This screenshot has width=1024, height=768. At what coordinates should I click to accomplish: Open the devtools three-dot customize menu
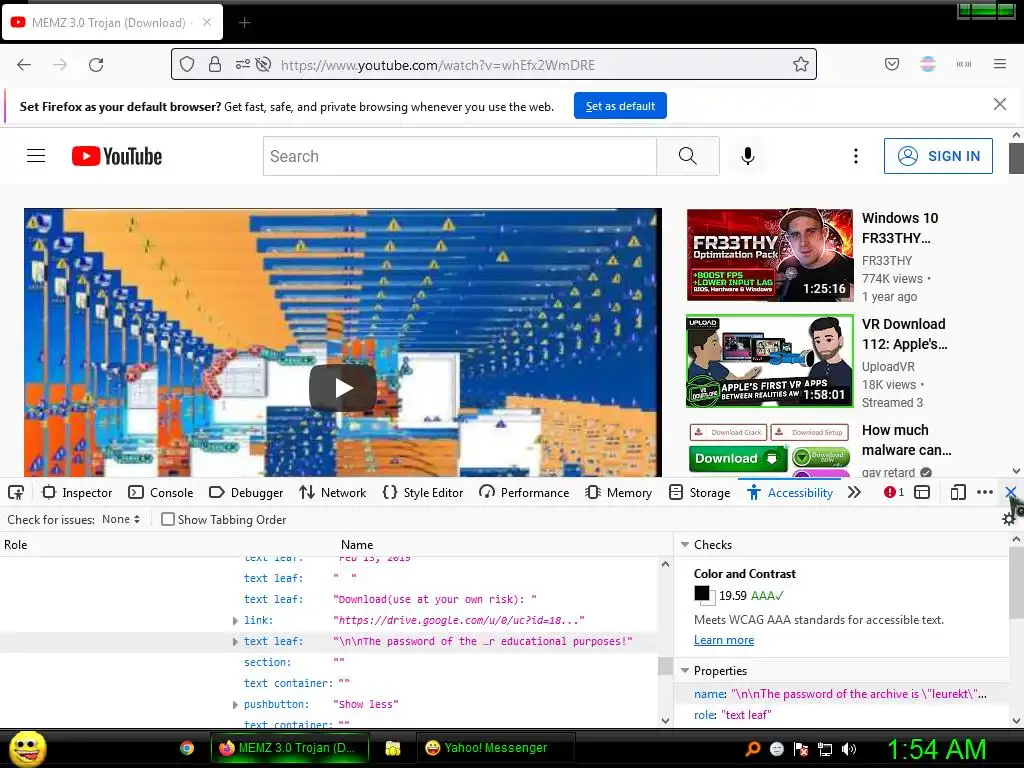(x=985, y=492)
